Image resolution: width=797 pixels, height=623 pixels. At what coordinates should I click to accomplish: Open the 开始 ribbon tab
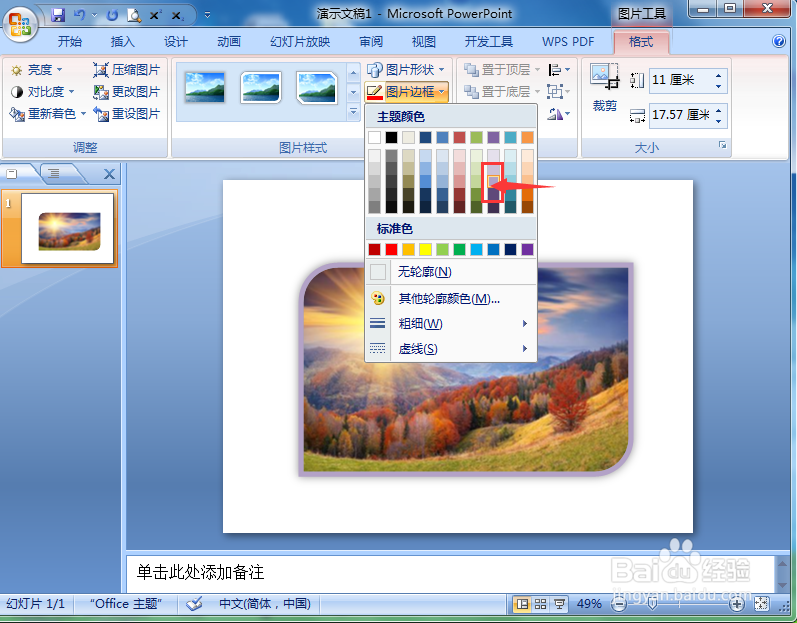70,42
